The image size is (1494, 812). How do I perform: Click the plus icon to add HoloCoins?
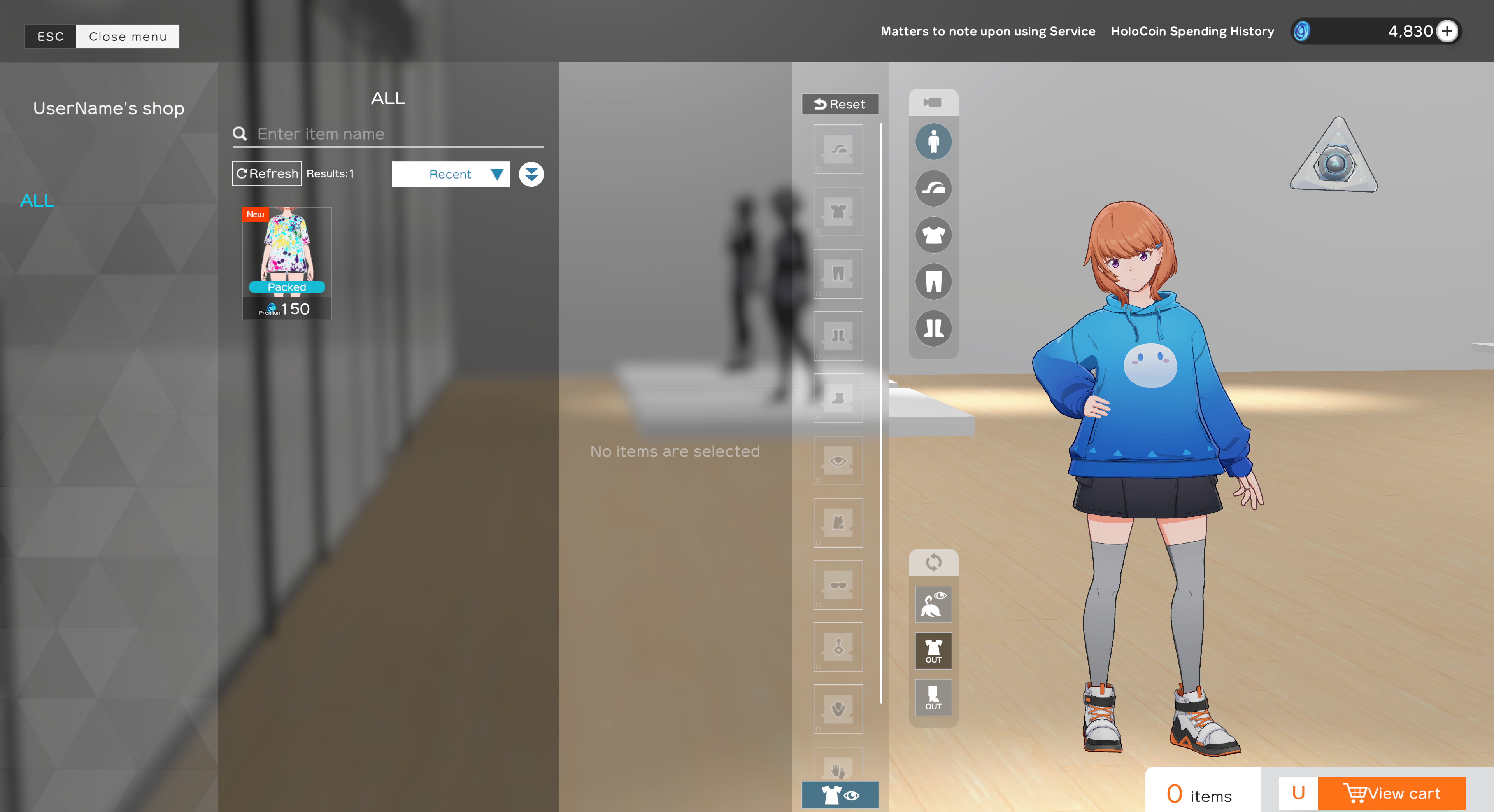tap(1448, 31)
